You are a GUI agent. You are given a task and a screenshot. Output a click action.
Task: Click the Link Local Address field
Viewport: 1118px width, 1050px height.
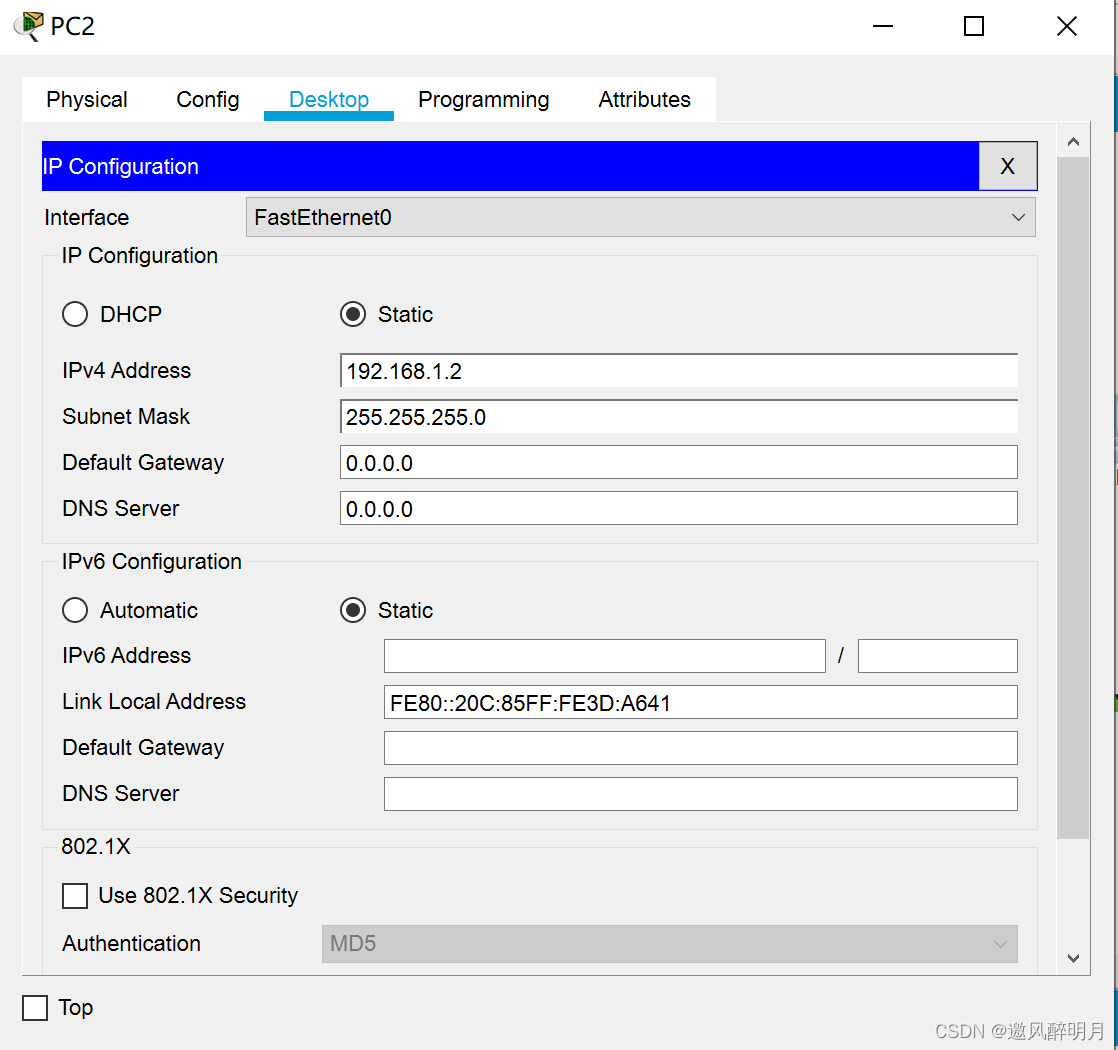point(701,702)
